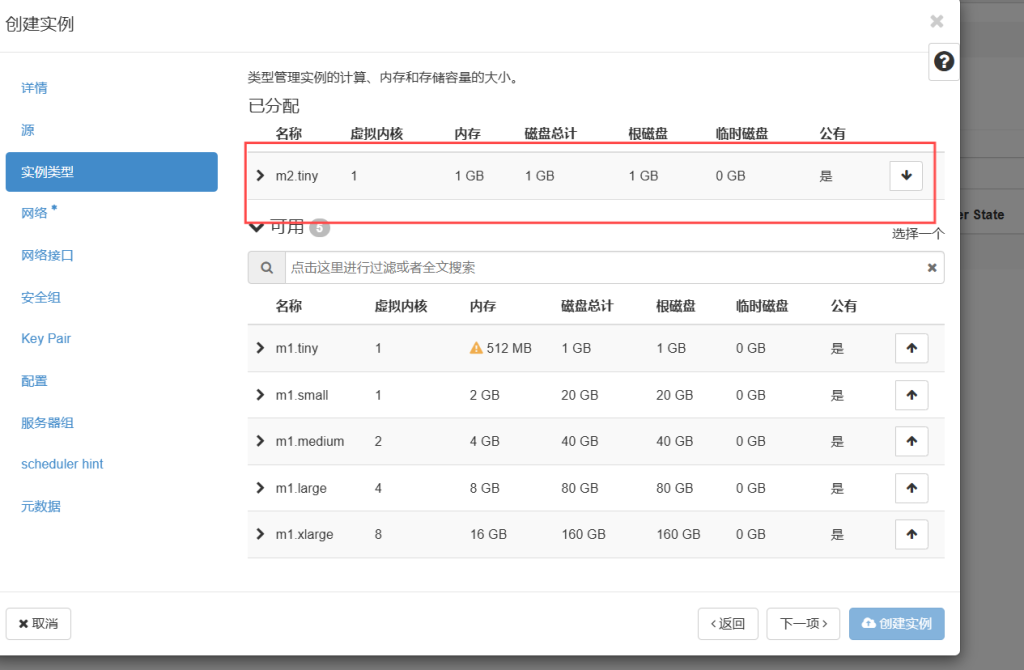The width and height of the screenshot is (1024, 670).
Task: Allocate m1.medium flavor using up arrow
Action: click(911, 441)
